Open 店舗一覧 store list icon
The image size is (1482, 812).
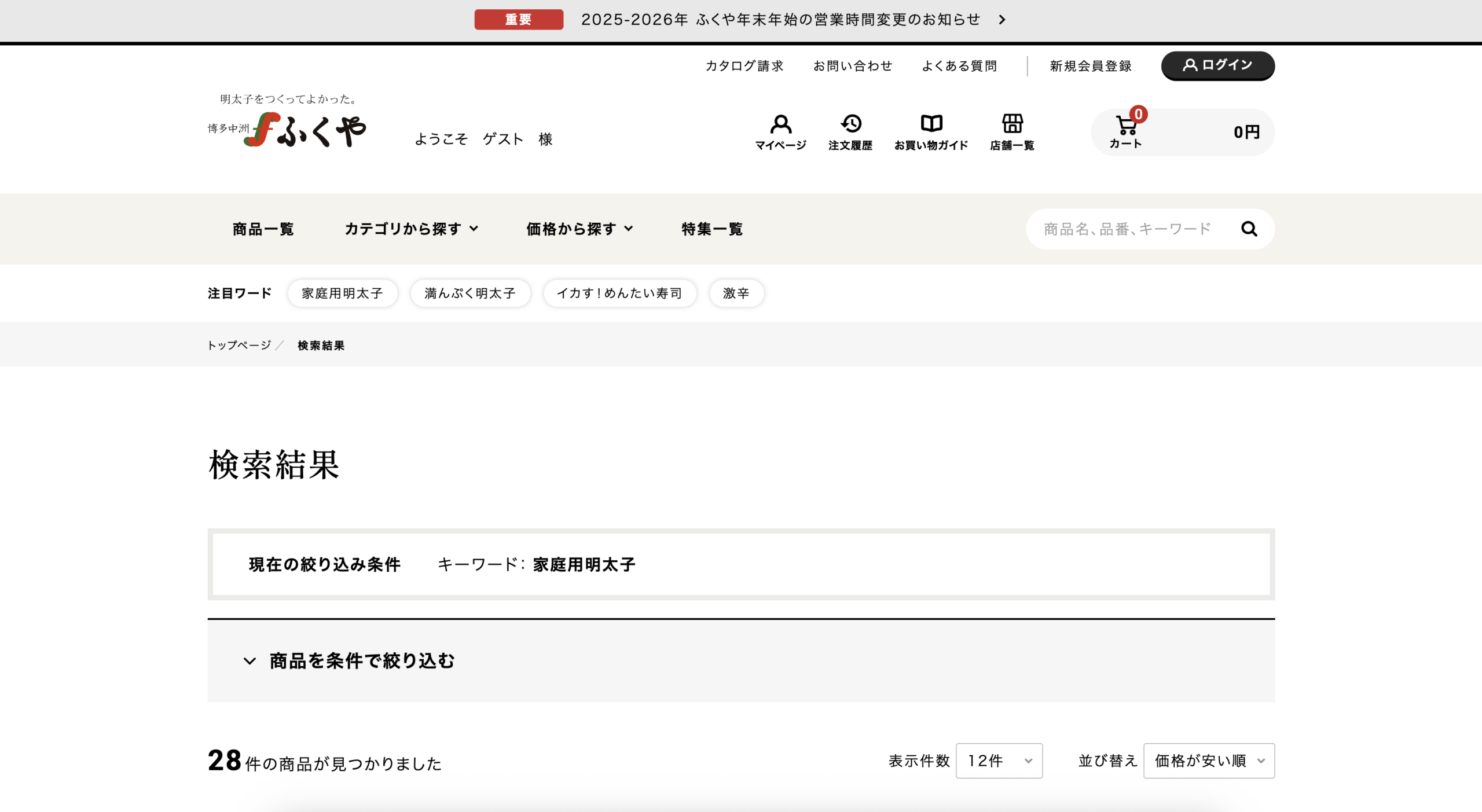(1012, 124)
